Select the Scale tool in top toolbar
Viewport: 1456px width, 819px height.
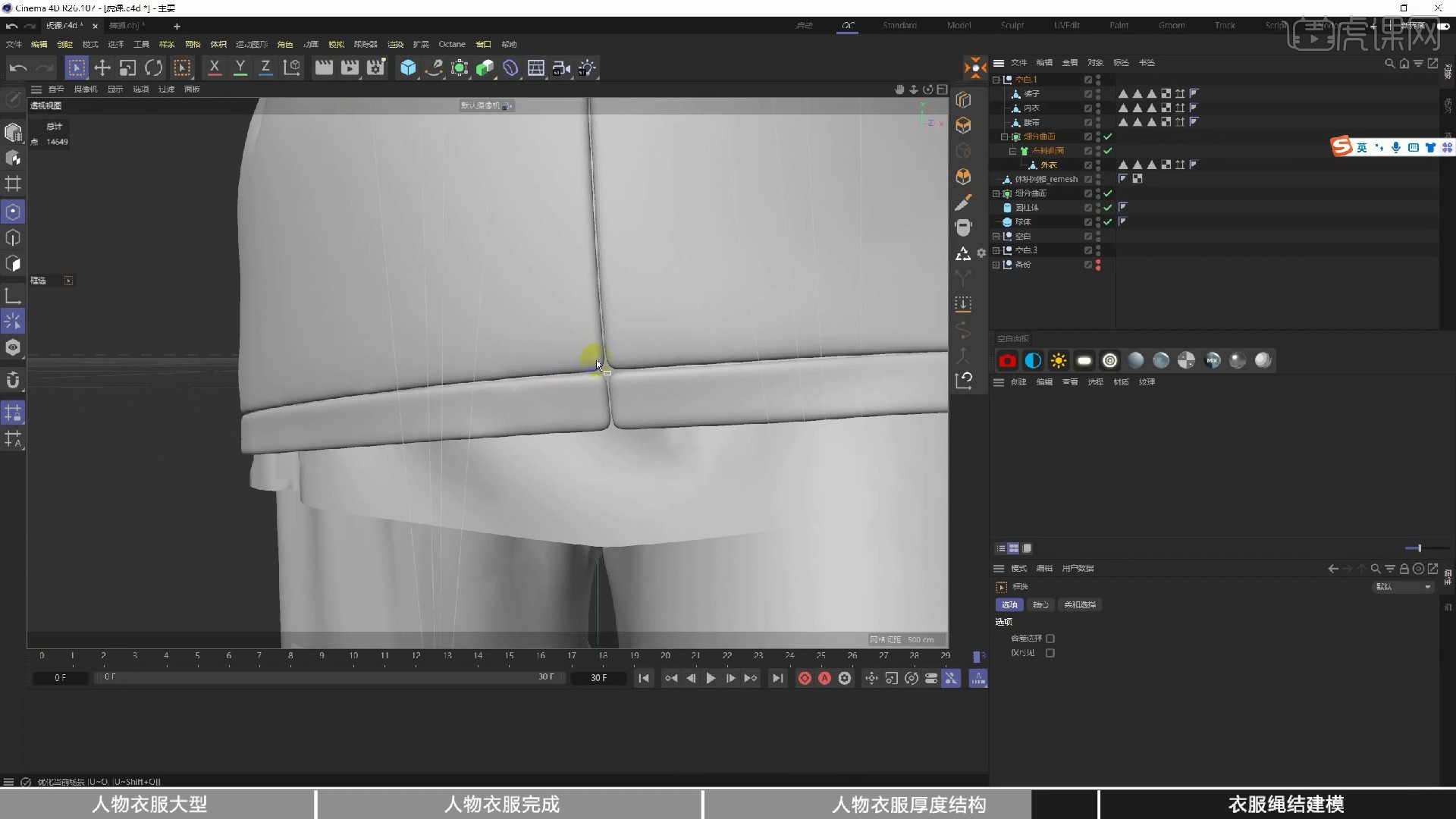coord(127,68)
